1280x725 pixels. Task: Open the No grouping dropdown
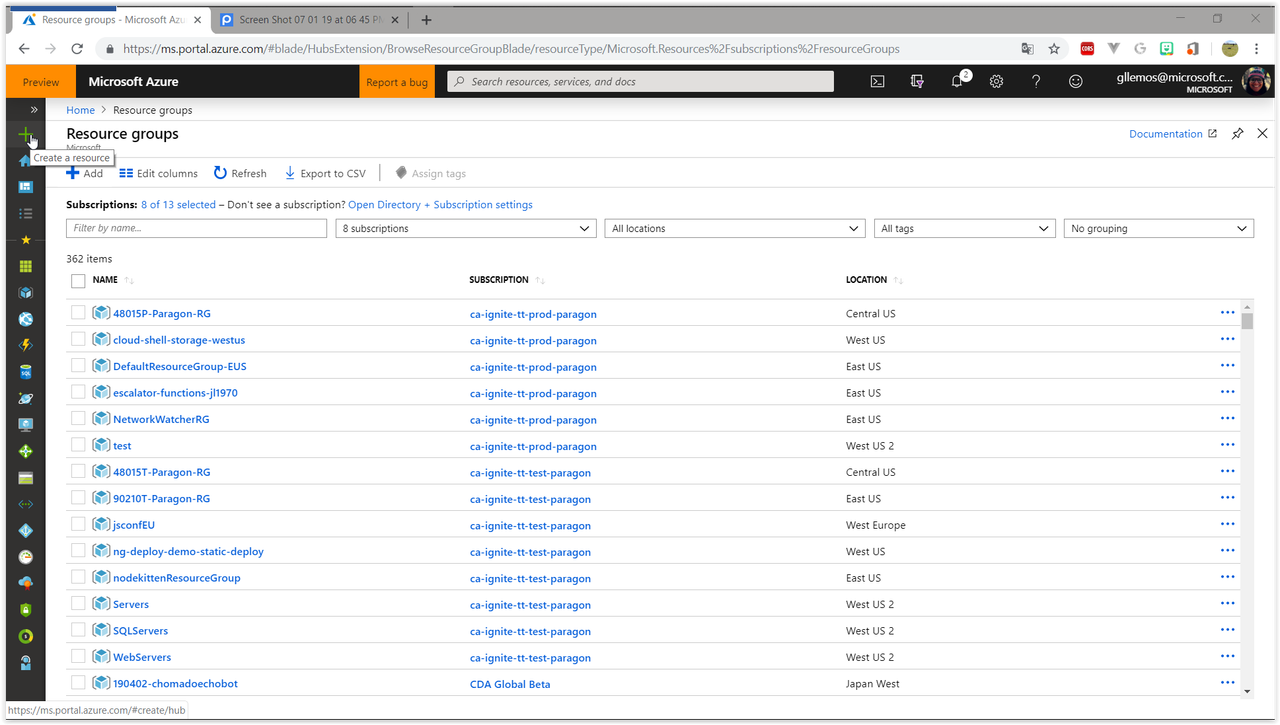pos(1158,229)
